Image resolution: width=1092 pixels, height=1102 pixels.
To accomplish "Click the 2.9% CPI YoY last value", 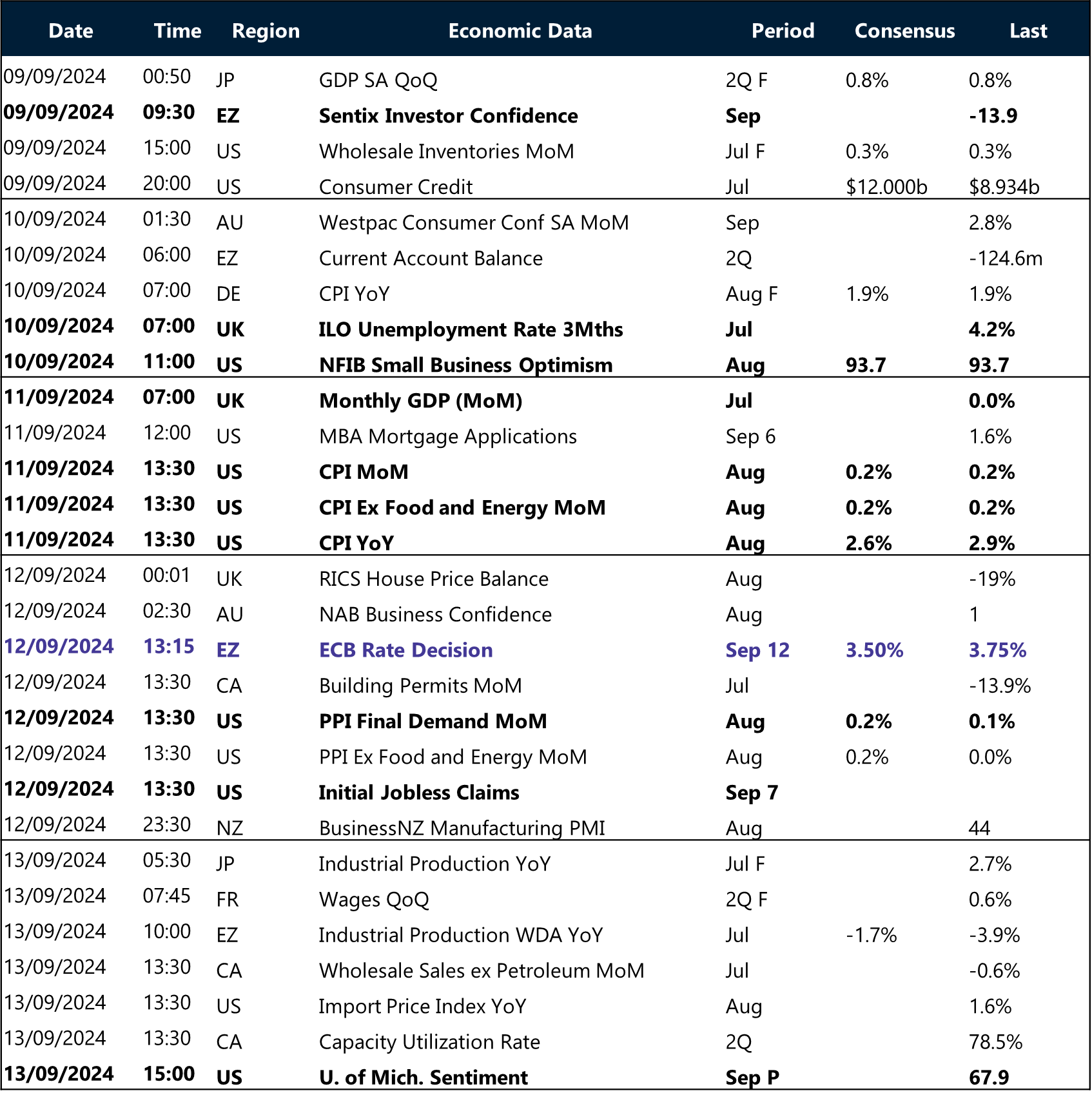I will click(991, 543).
